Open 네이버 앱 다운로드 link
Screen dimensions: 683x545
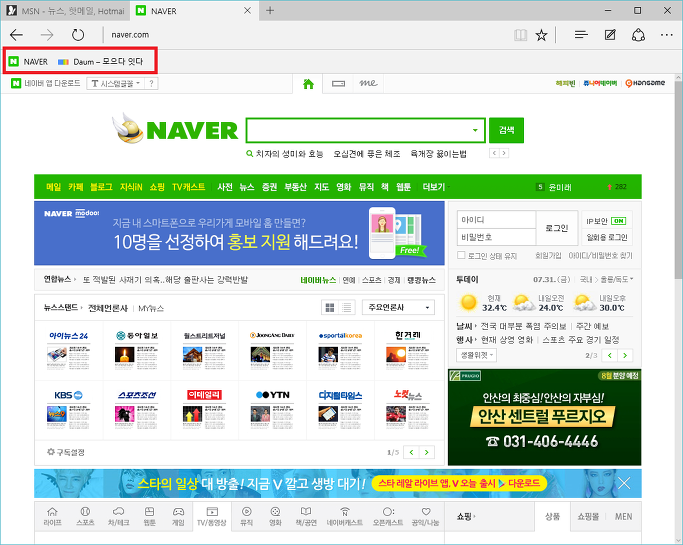tap(46, 83)
